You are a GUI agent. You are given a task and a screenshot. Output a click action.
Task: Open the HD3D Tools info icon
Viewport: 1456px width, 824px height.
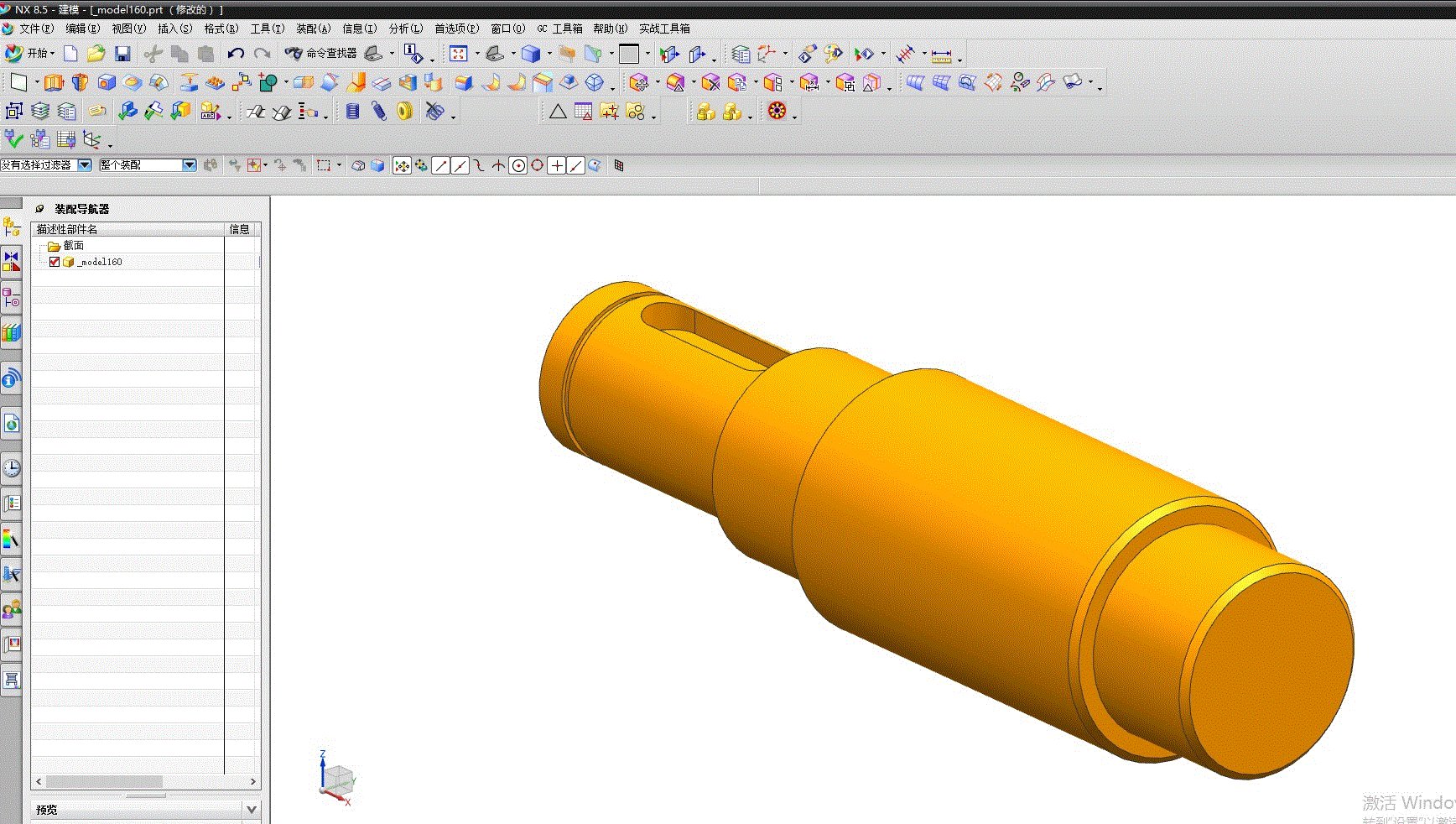click(11, 378)
